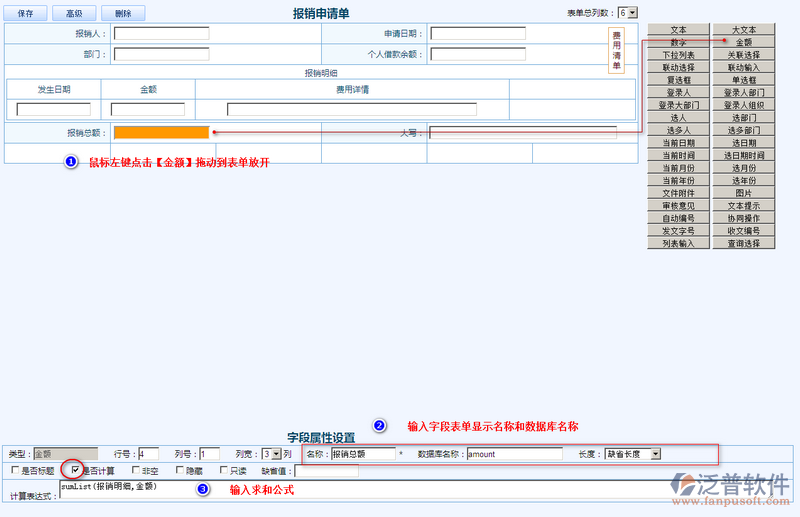Open the 列宽 dropdown

coord(266,454)
